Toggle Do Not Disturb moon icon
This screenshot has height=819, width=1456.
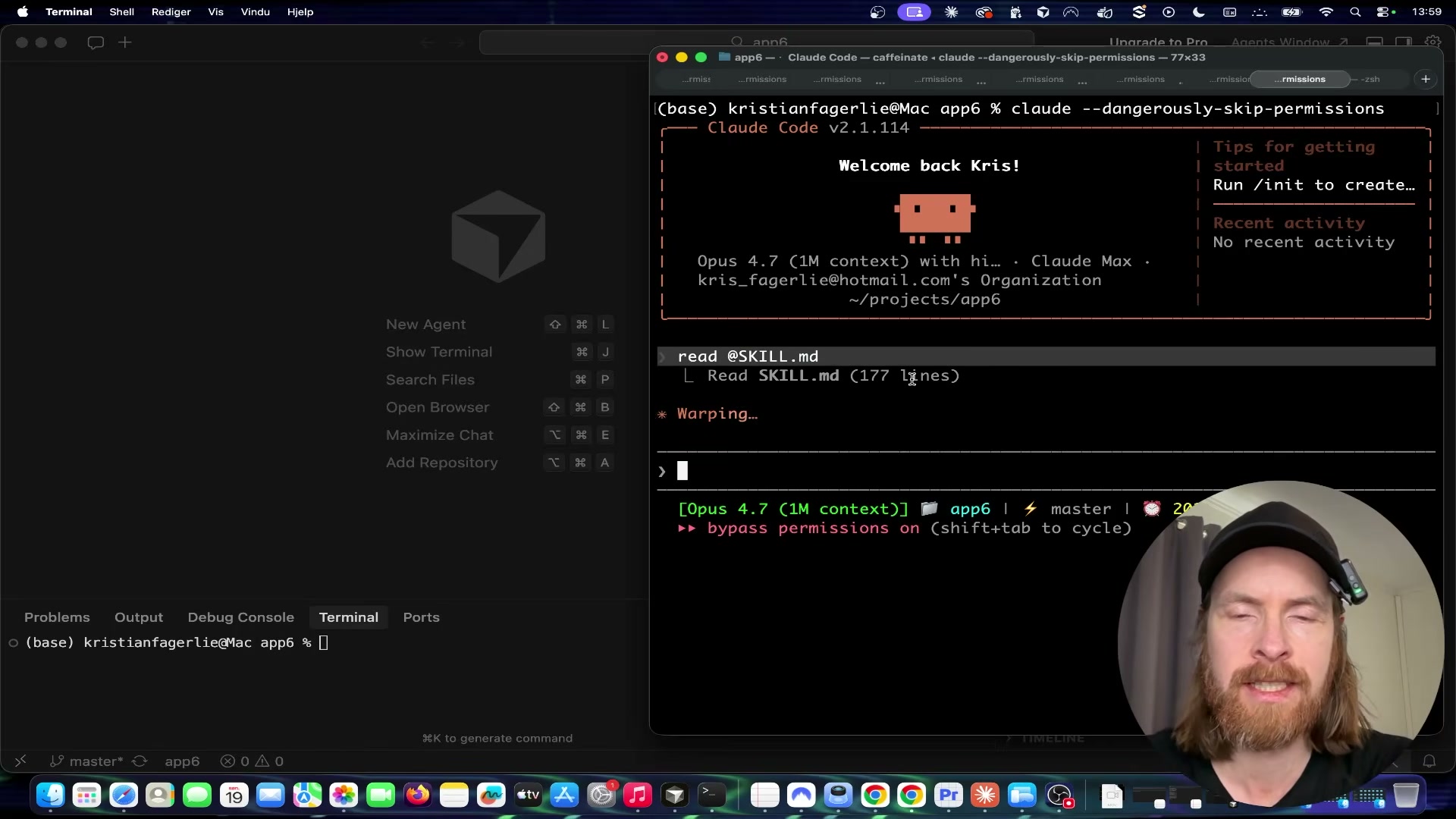coord(1198,12)
